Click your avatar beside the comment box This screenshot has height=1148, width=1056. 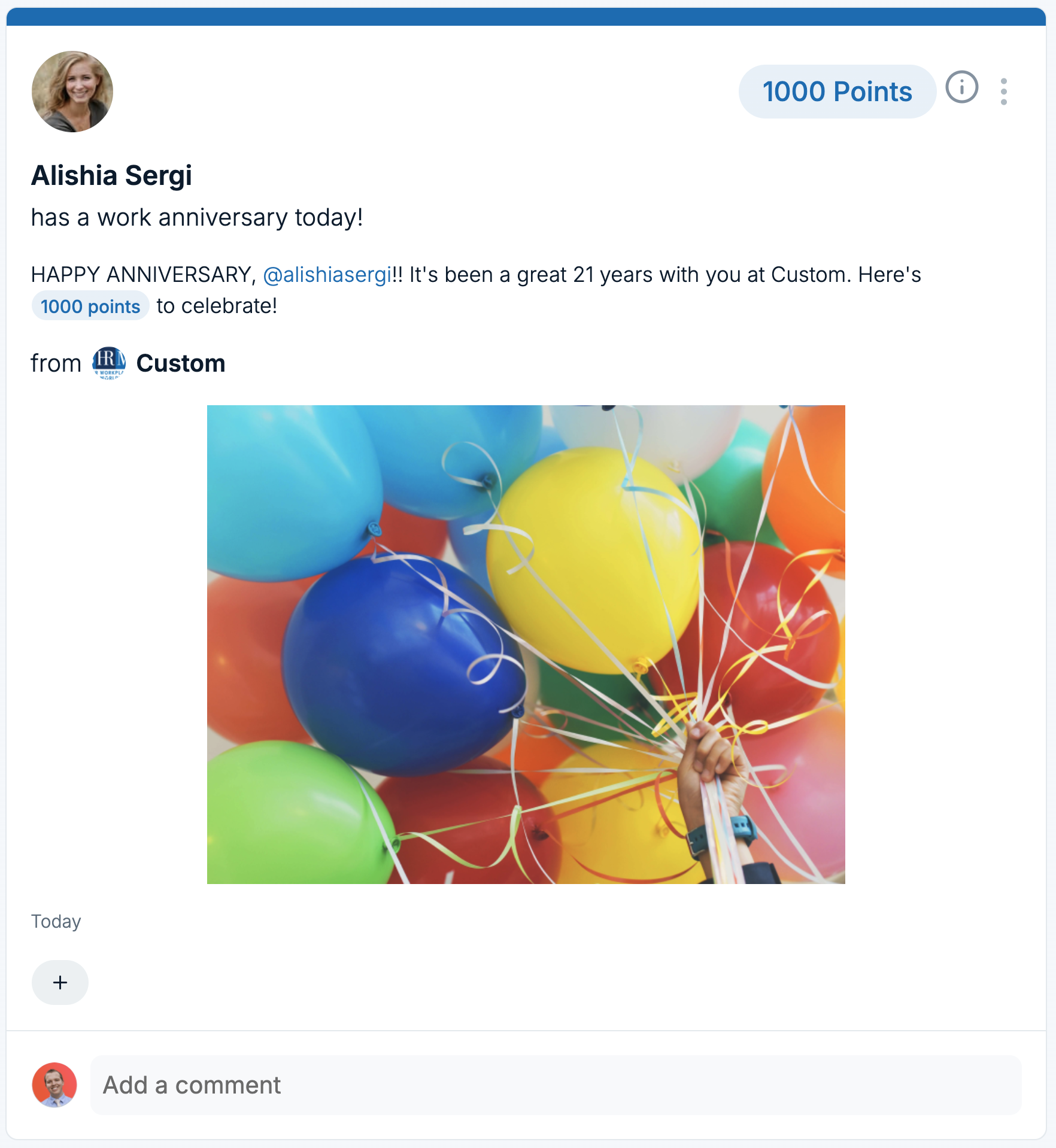[54, 1085]
